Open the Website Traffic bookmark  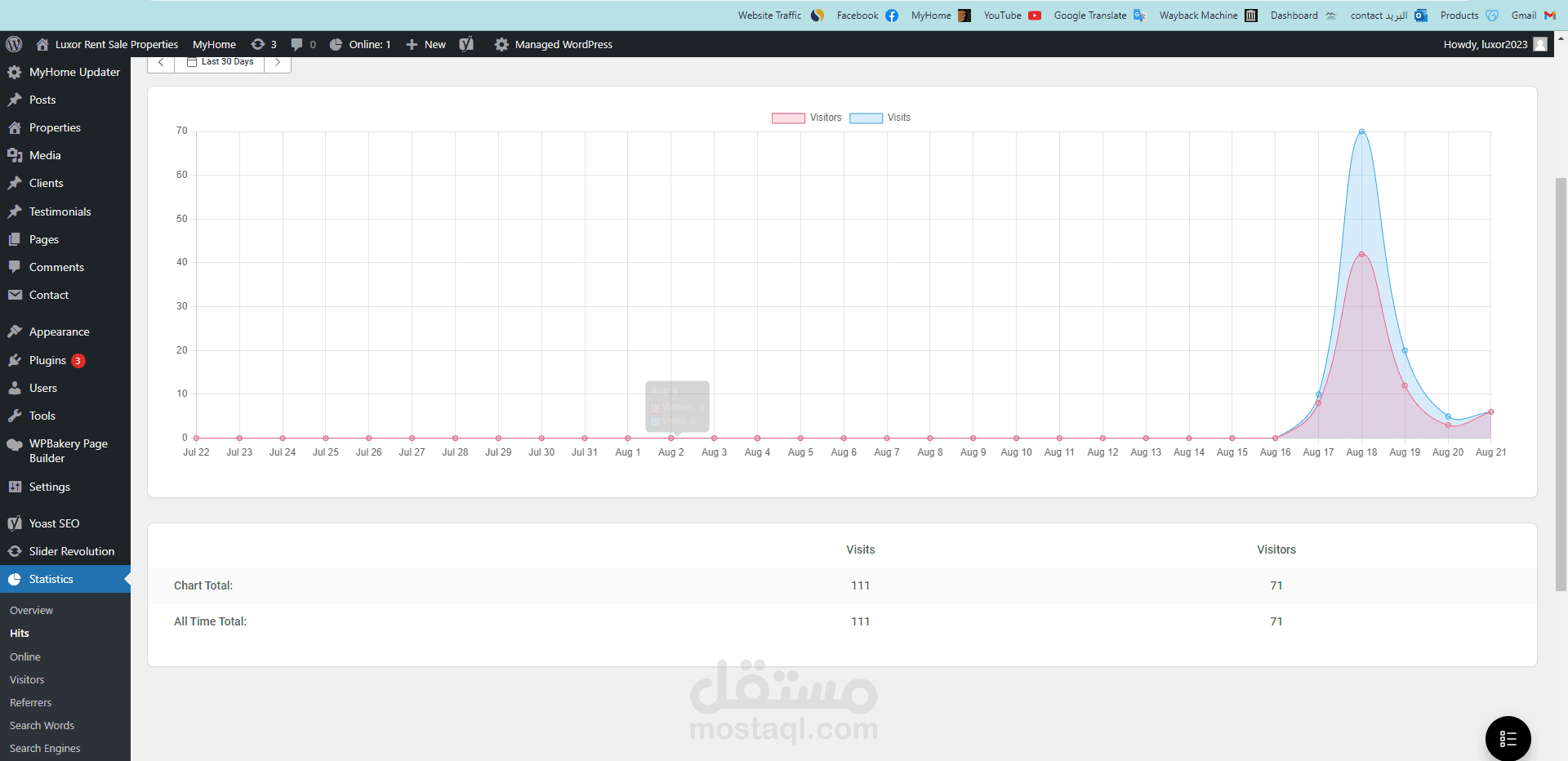point(782,16)
